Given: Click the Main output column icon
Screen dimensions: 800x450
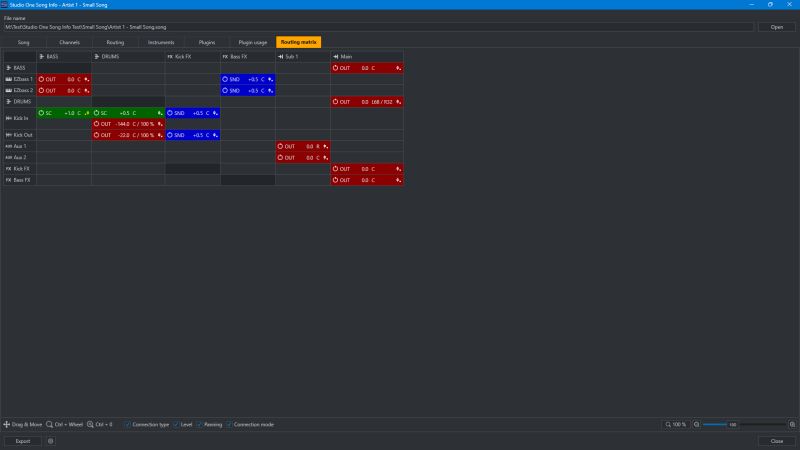Looking at the screenshot, I should coord(336,57).
